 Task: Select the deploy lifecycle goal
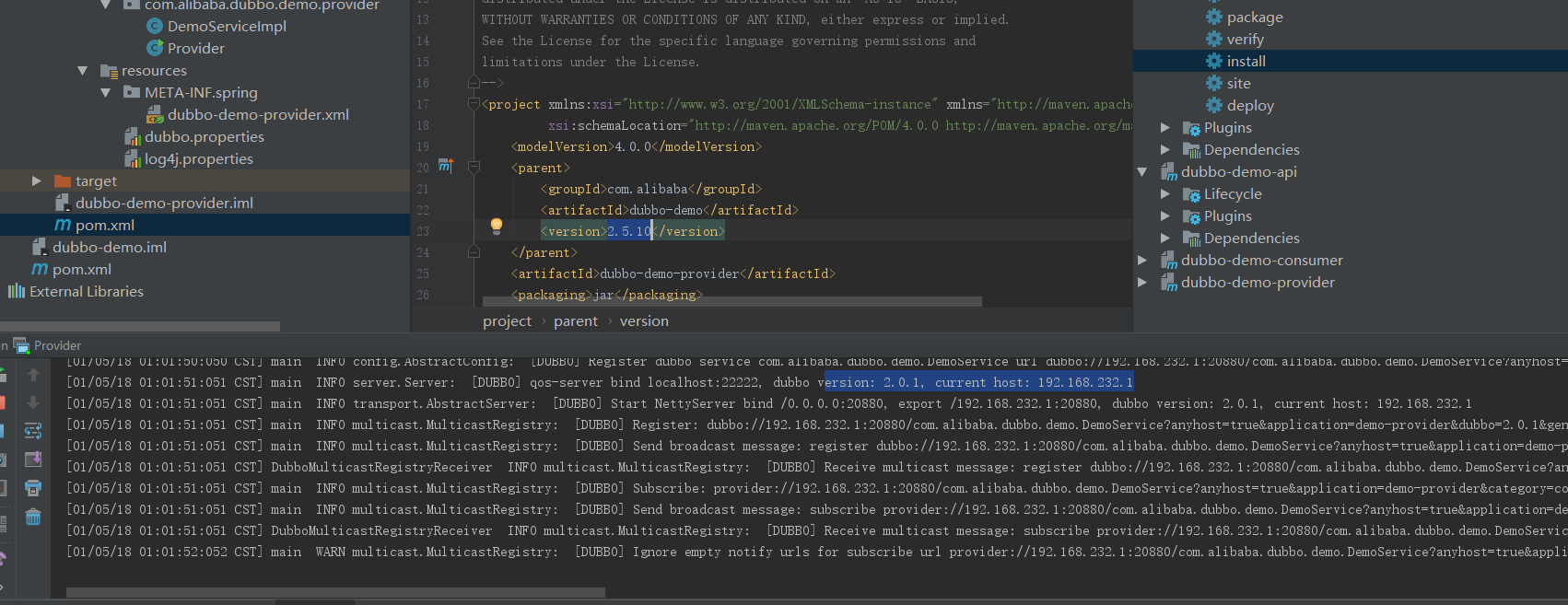tap(1250, 105)
